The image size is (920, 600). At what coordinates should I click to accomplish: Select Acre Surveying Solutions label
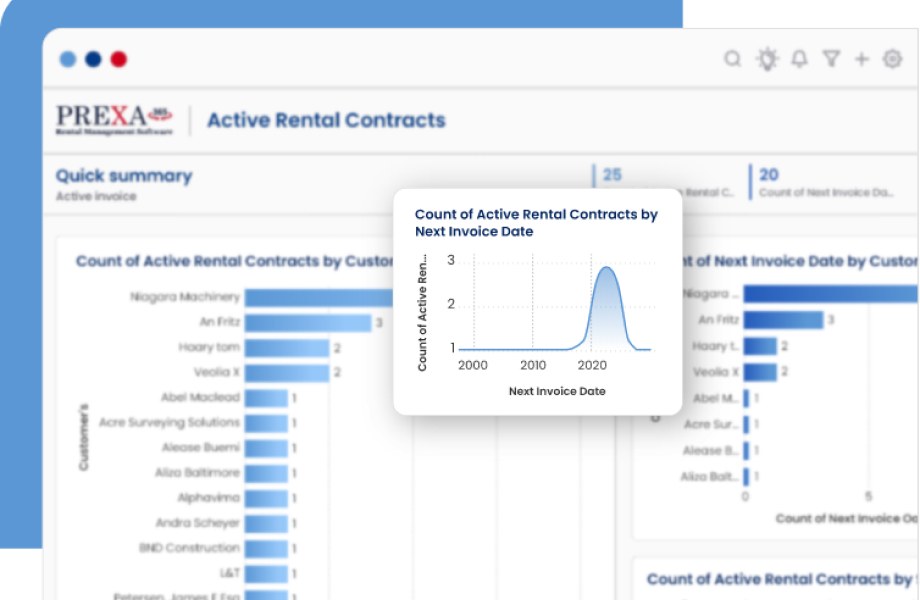tap(169, 422)
